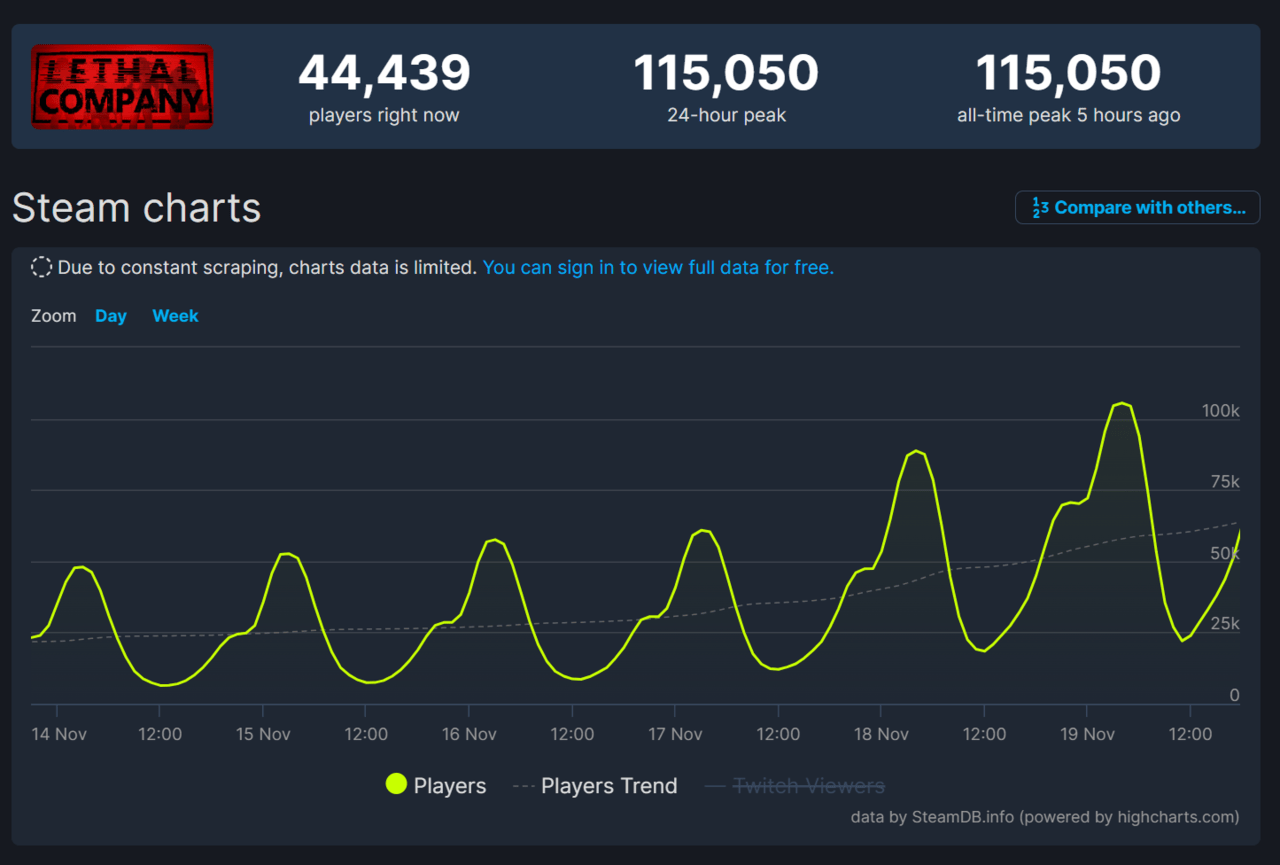Set chart zoom to Week
1280x865 pixels.
tap(175, 316)
